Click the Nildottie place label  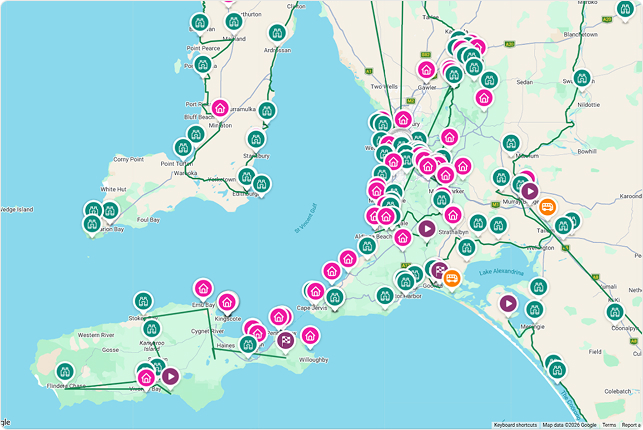click(x=588, y=105)
